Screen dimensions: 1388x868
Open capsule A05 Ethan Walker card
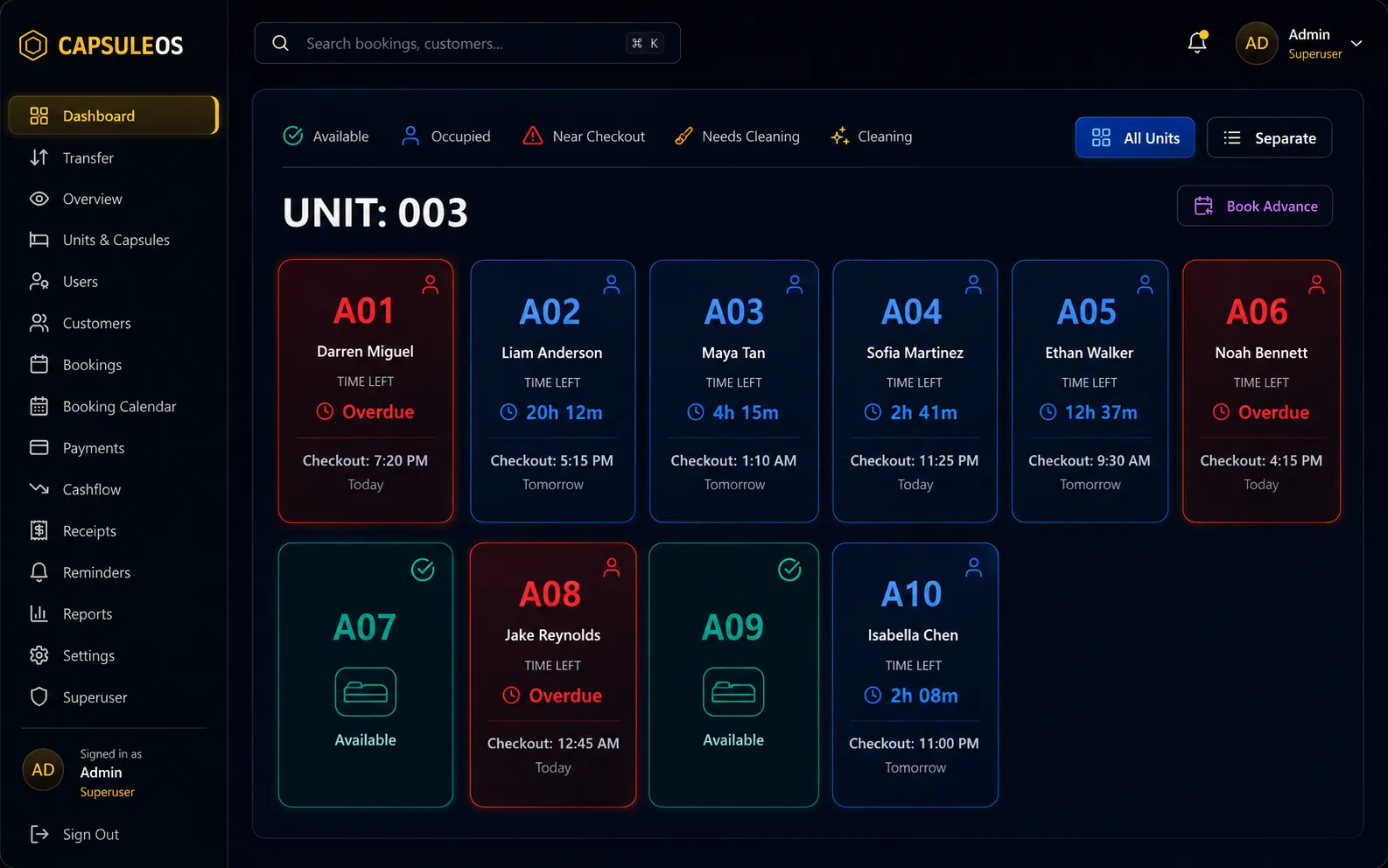(1090, 391)
